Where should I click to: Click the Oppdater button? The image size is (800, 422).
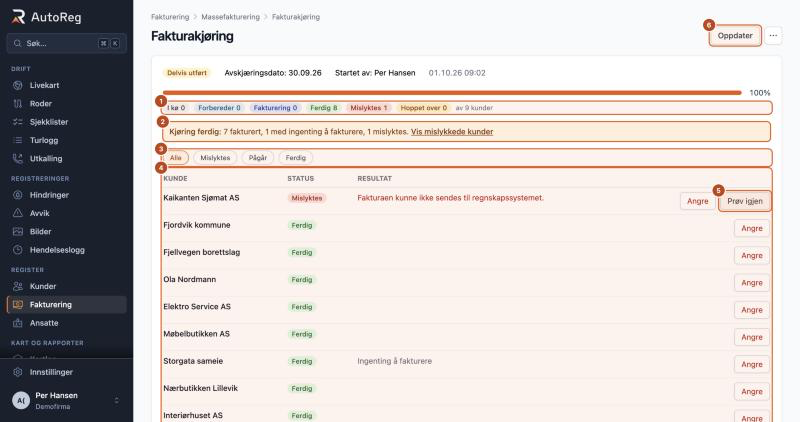tap(735, 36)
